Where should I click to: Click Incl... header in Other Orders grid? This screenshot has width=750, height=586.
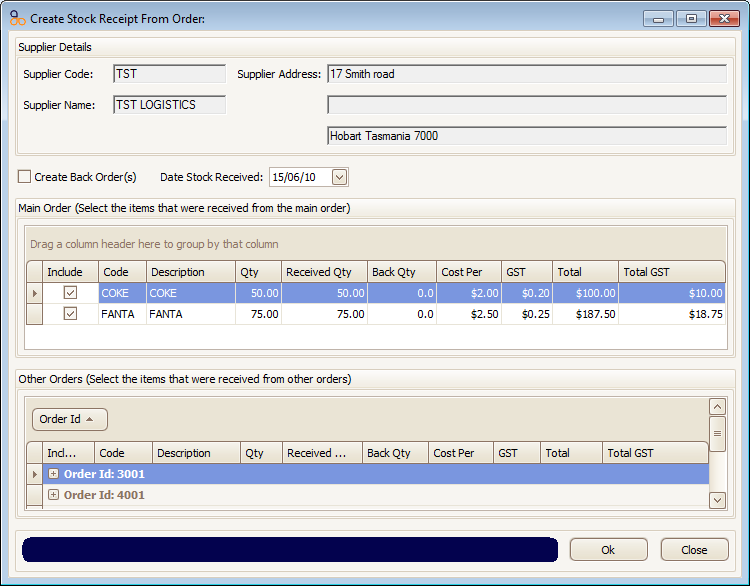coord(68,453)
